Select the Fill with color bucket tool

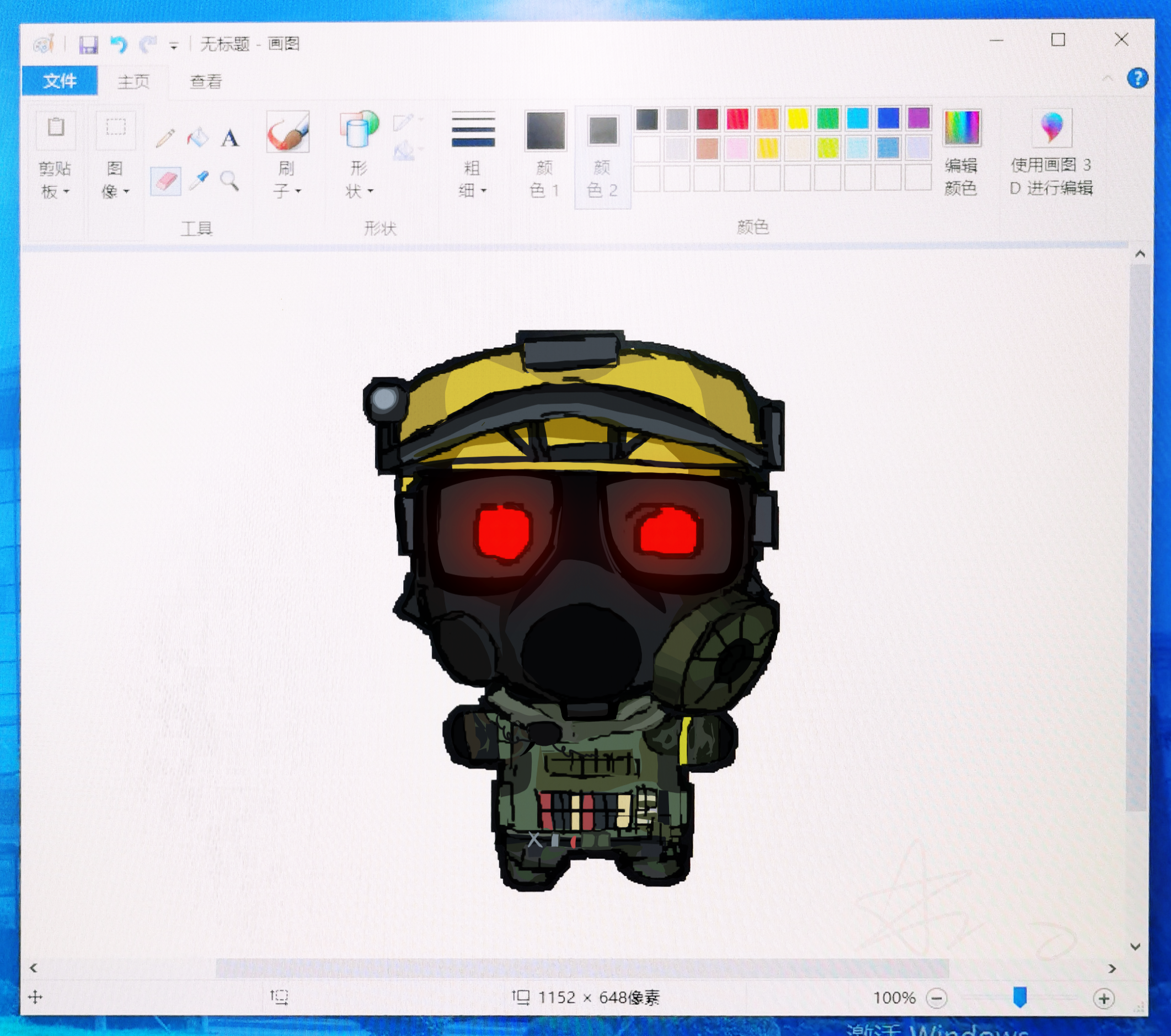(x=197, y=137)
